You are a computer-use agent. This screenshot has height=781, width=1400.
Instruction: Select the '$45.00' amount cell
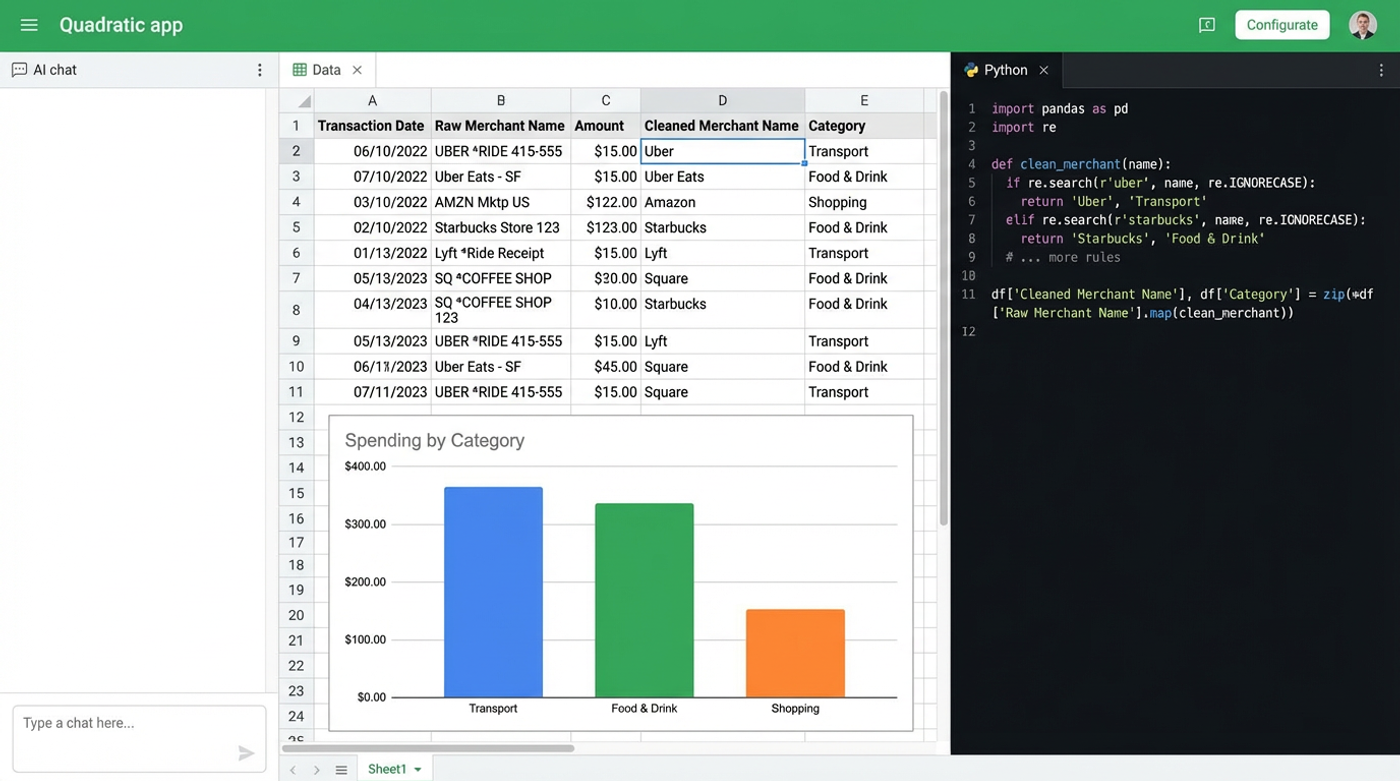(x=605, y=367)
